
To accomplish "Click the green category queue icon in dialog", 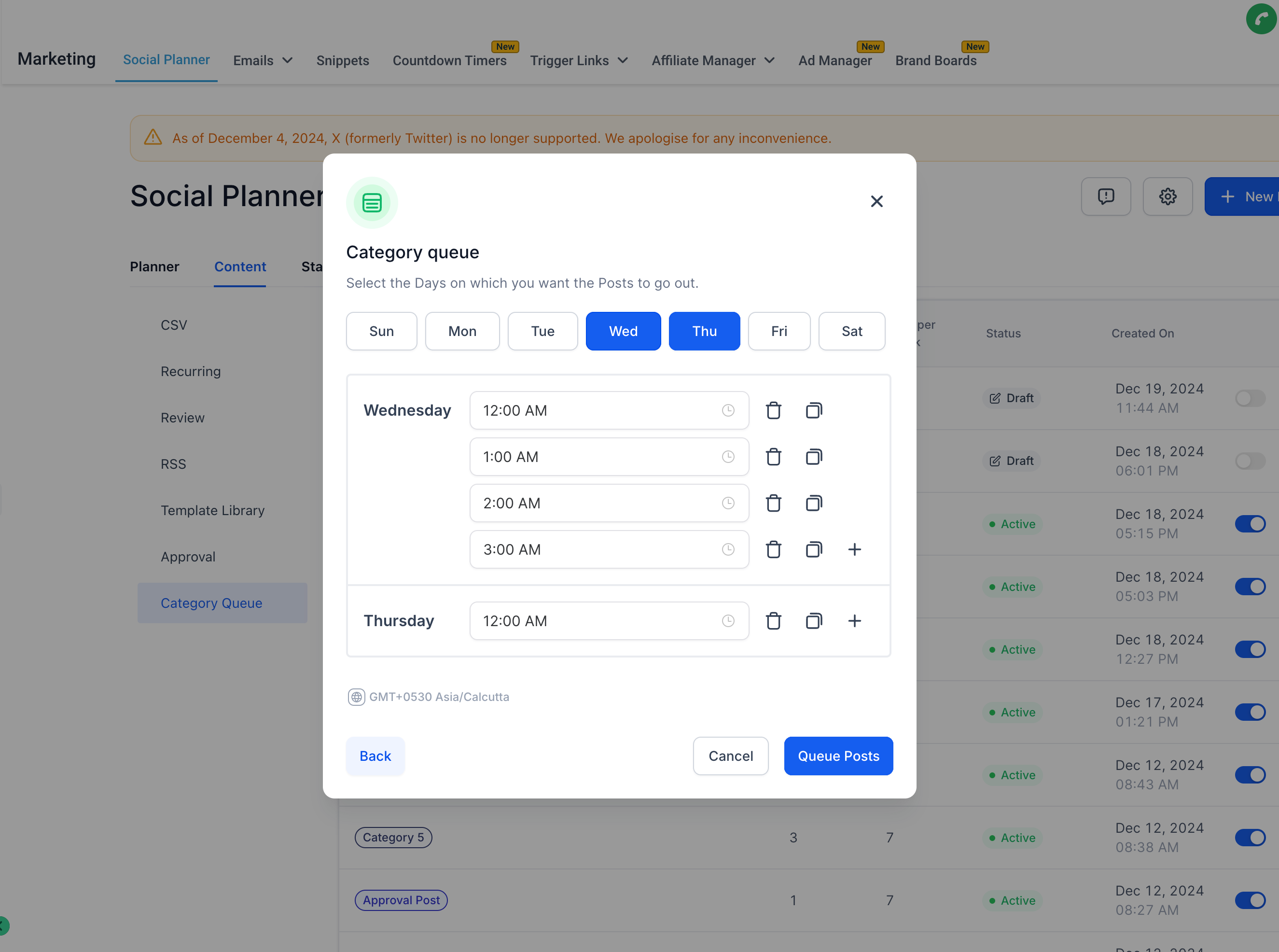I will coord(372,203).
